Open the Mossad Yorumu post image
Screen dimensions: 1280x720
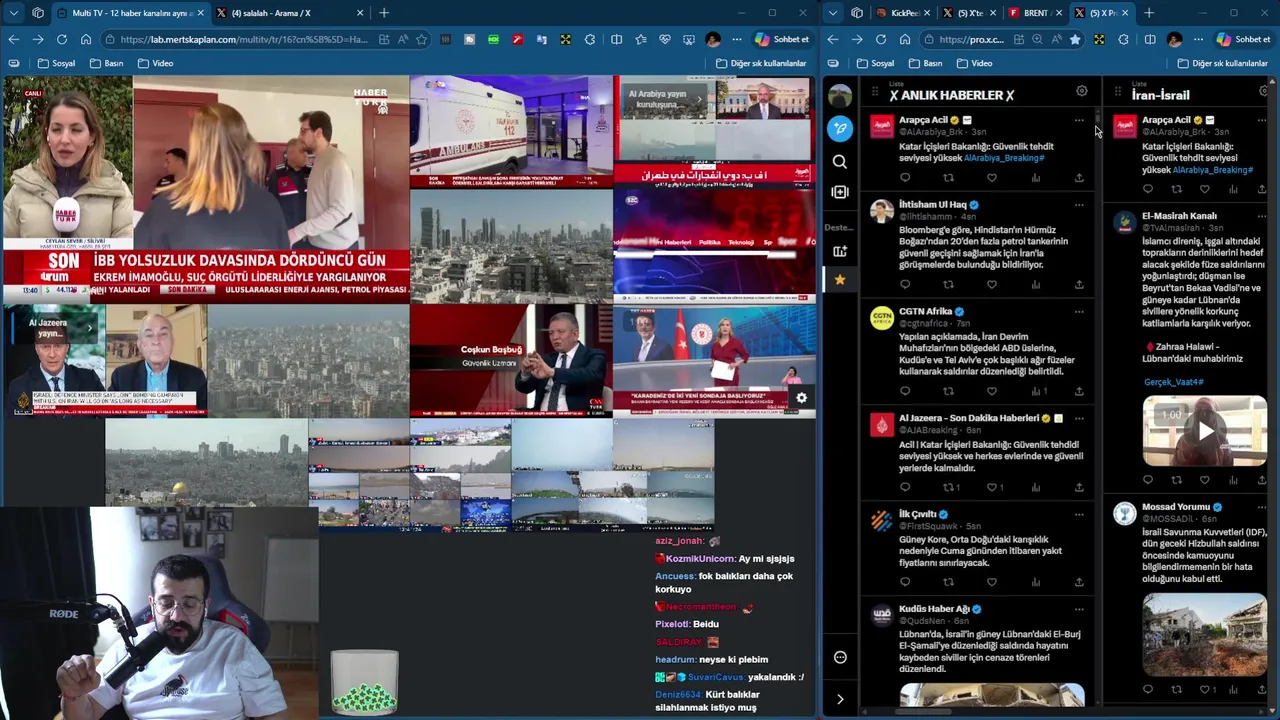click(x=1205, y=634)
